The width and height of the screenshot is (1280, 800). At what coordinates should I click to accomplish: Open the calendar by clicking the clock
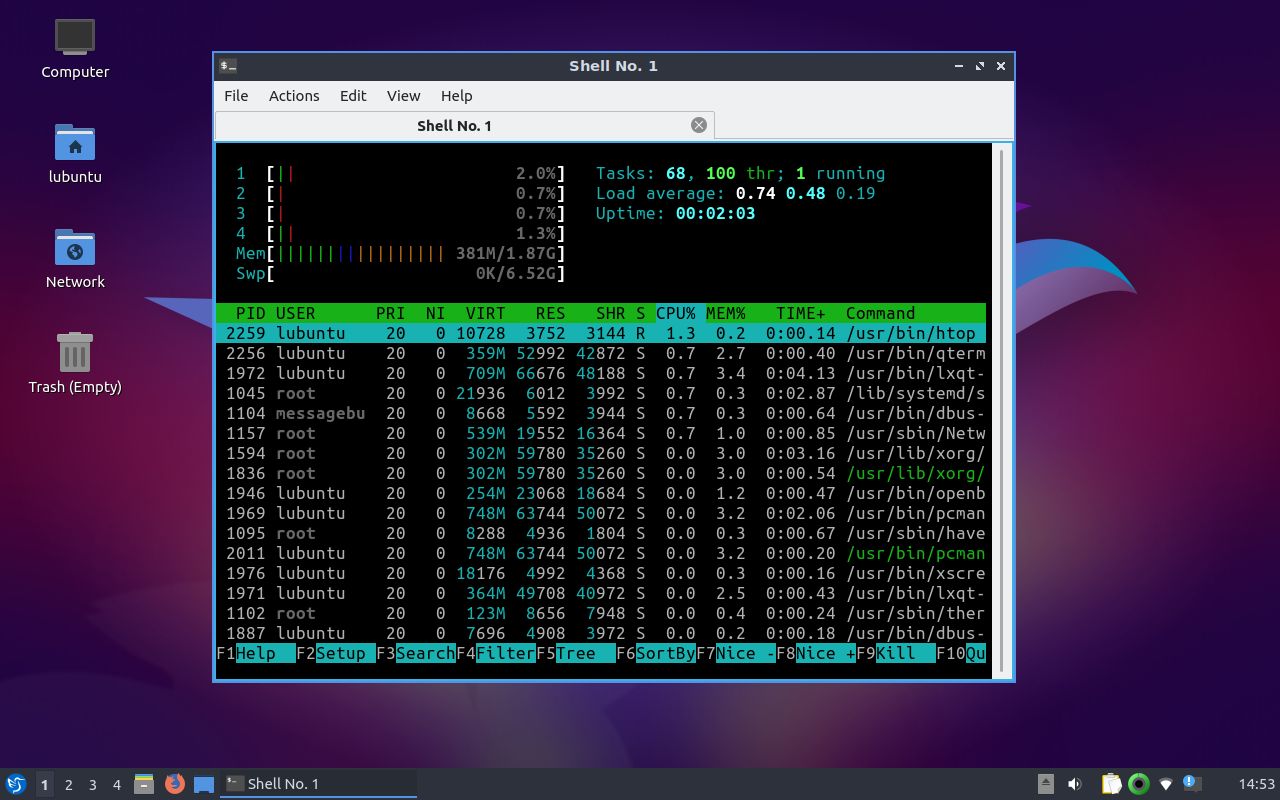pos(1257,784)
